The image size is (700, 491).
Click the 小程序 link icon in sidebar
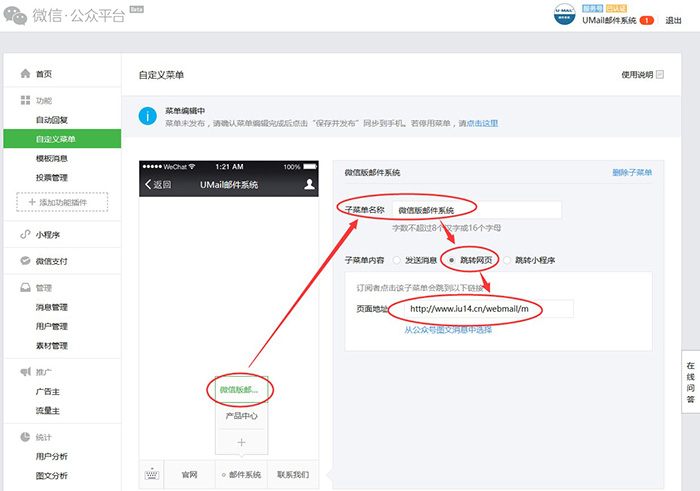point(25,234)
